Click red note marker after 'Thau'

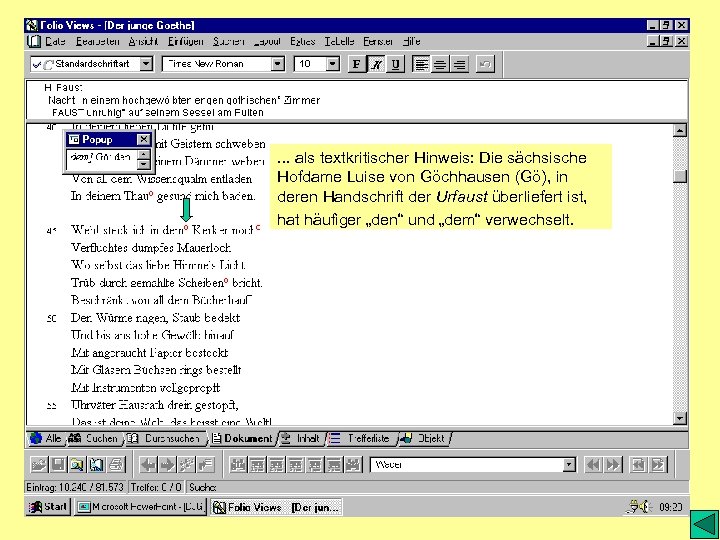pyautogui.click(x=151, y=193)
